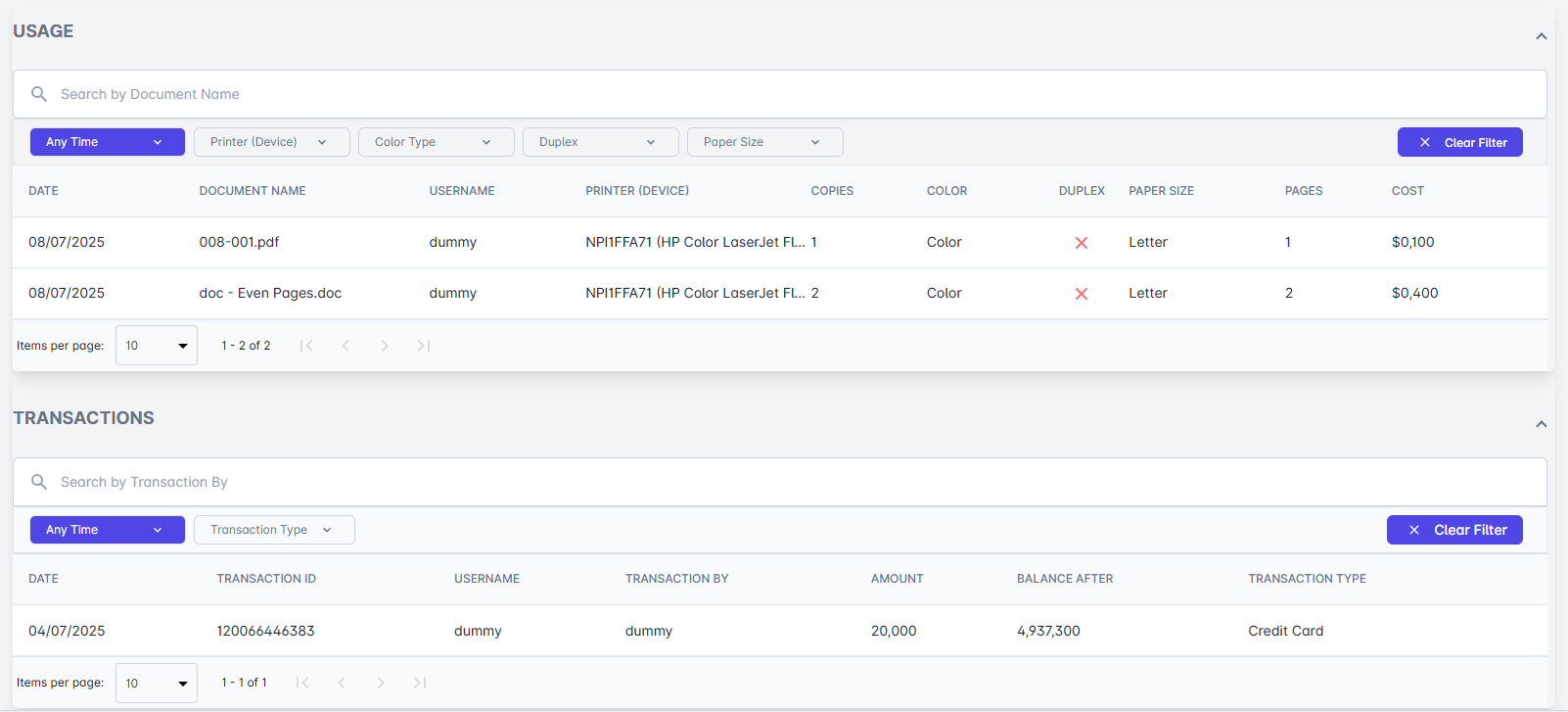
Task: Go to next page in Usage table
Action: point(385,346)
